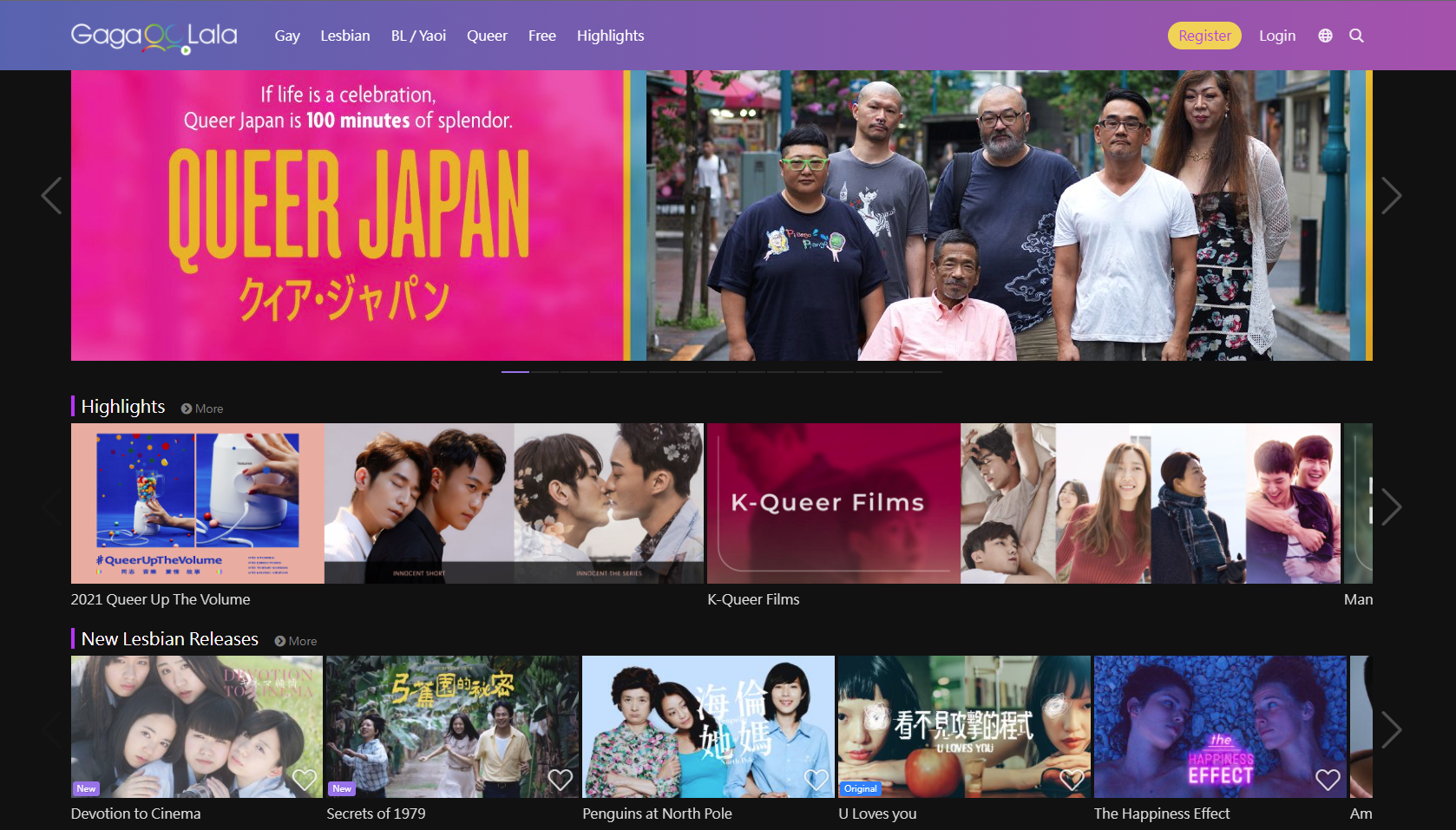This screenshot has width=1456, height=830.
Task: Click the 'U Loves you' title text
Action: pyautogui.click(x=877, y=814)
